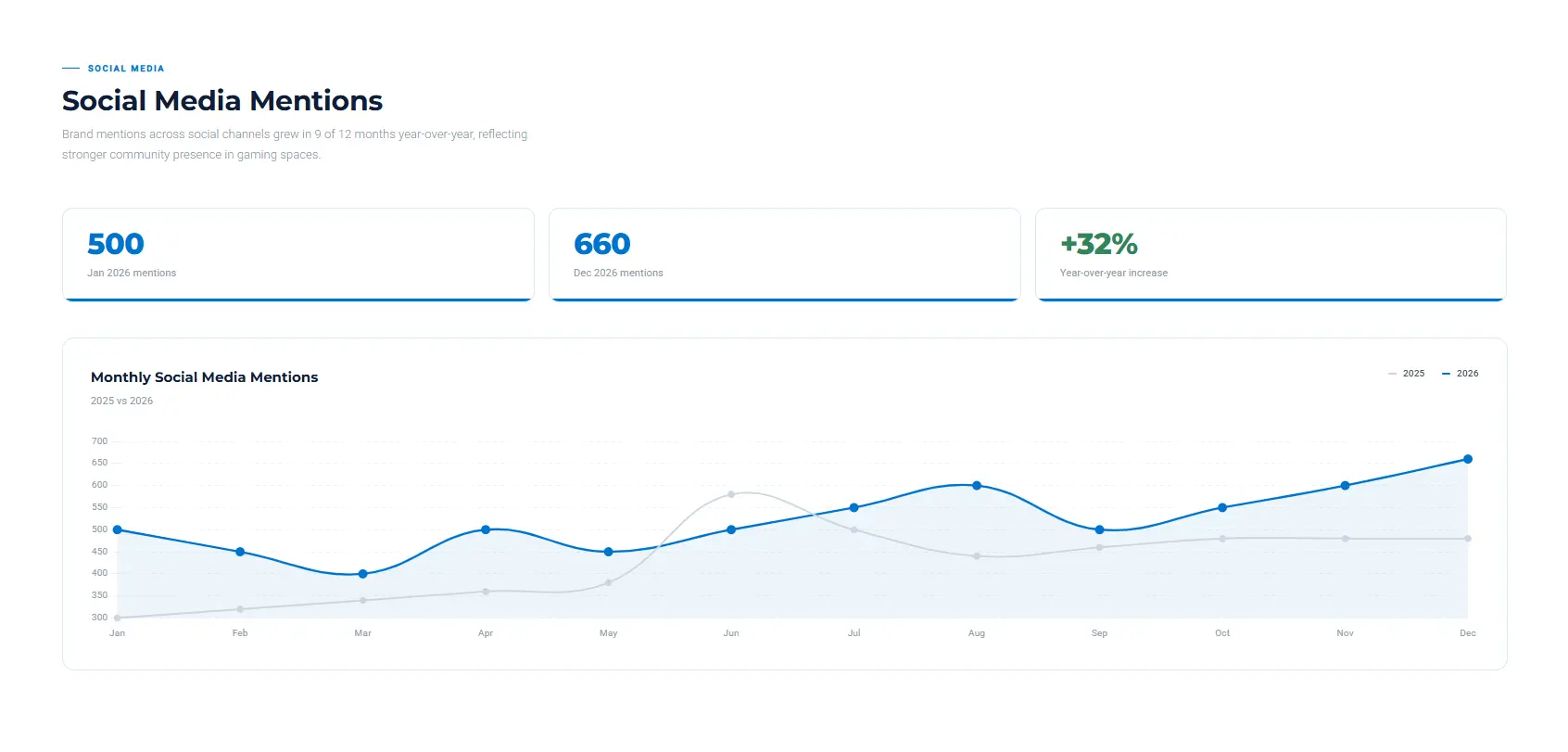Click the Social Media Mentions heading
This screenshot has height=752, width=1568.
pos(222,100)
